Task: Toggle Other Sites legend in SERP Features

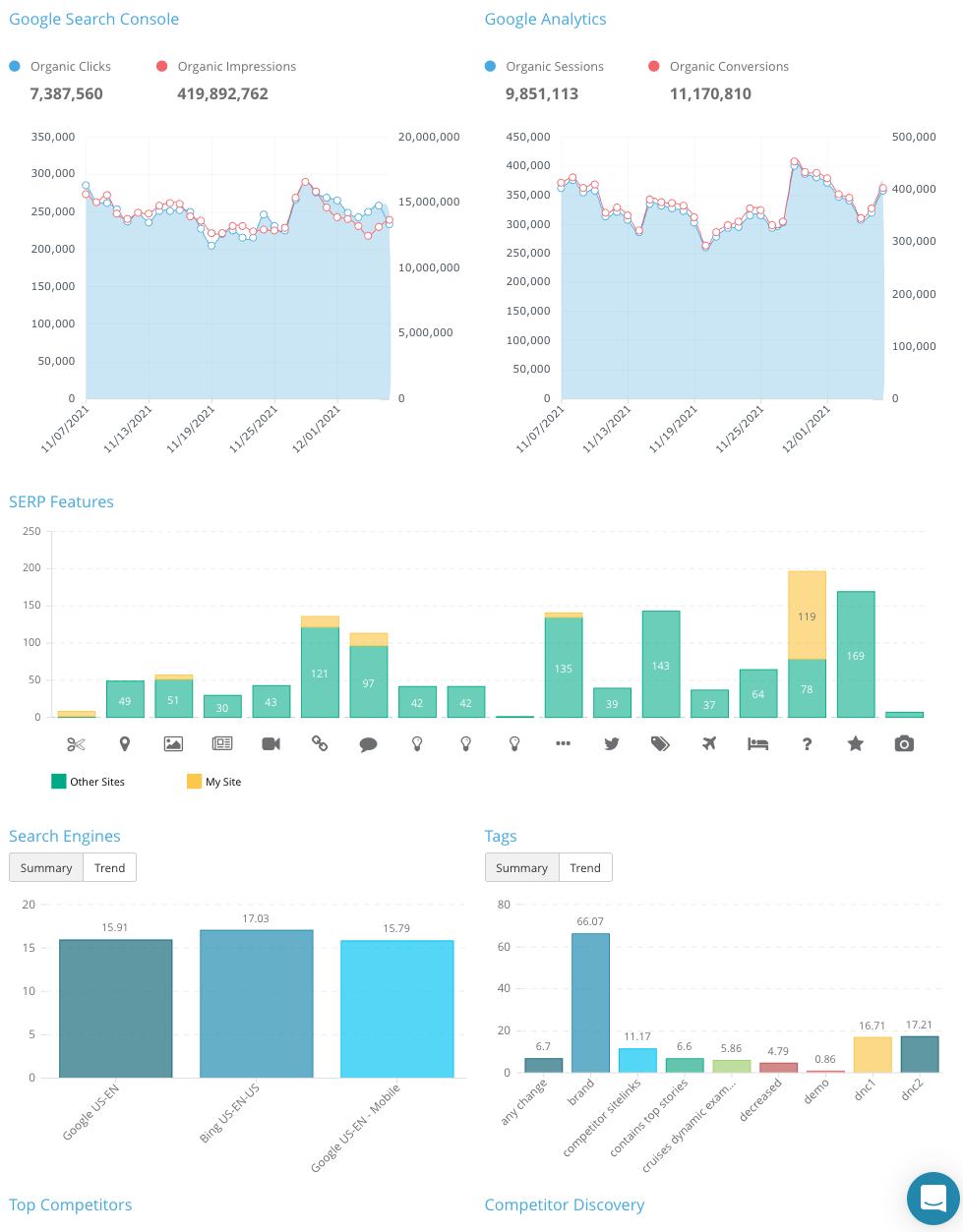Action: [x=96, y=782]
